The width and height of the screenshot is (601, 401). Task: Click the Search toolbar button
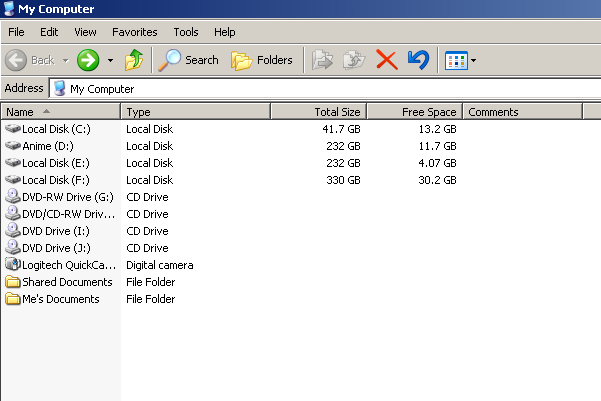tap(189, 60)
